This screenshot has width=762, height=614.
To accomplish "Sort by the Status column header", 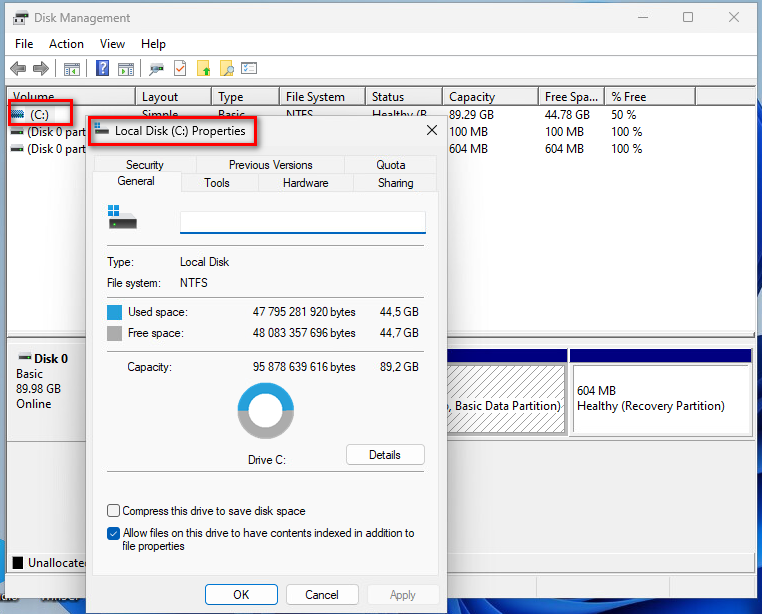I will pyautogui.click(x=404, y=97).
